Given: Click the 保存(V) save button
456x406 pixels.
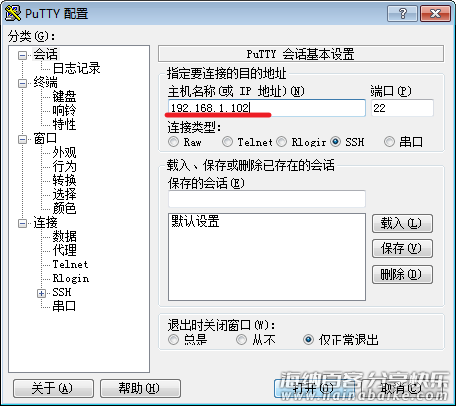Looking at the screenshot, I should pyautogui.click(x=402, y=248).
